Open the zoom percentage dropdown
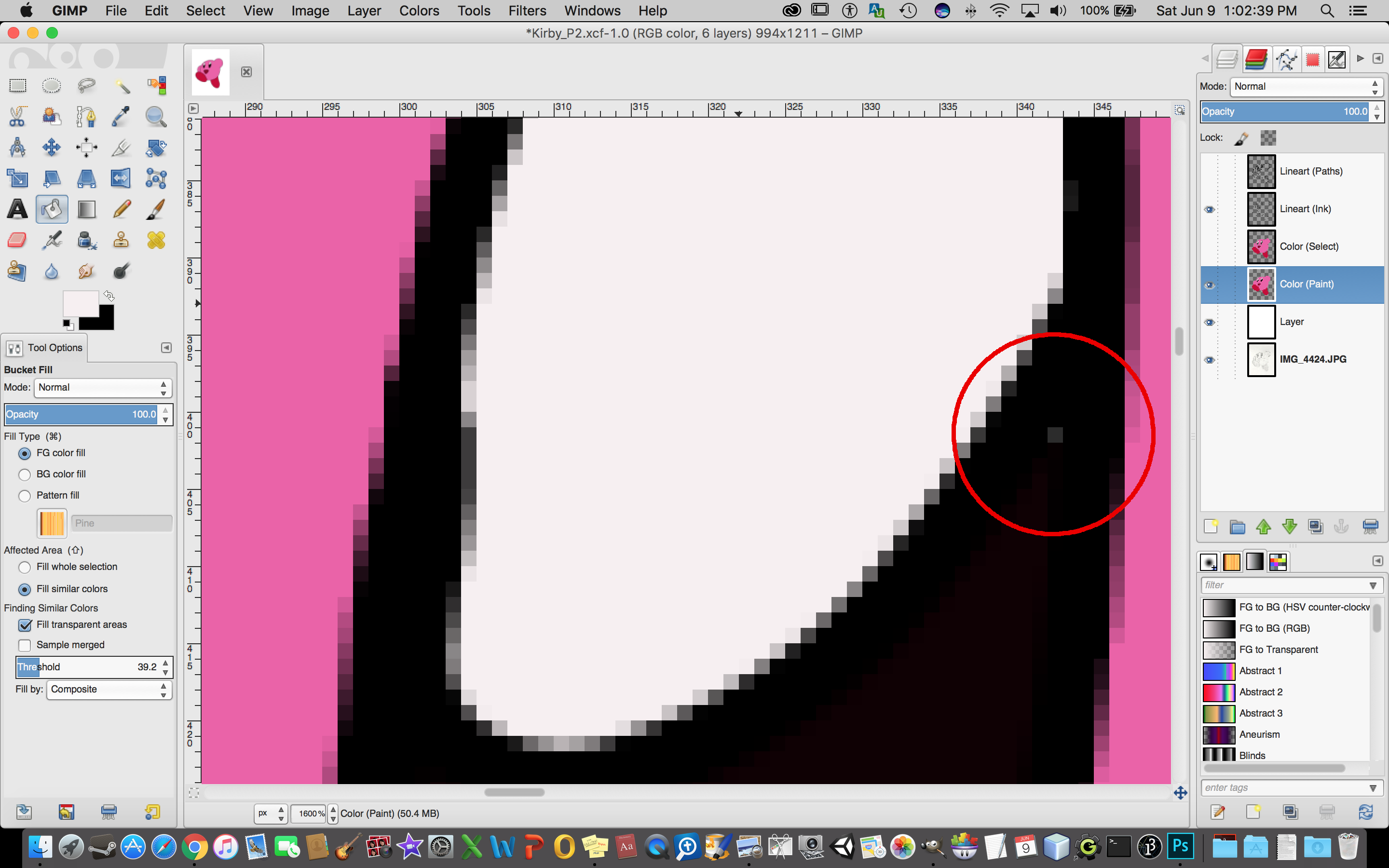1389x868 pixels. 332,814
